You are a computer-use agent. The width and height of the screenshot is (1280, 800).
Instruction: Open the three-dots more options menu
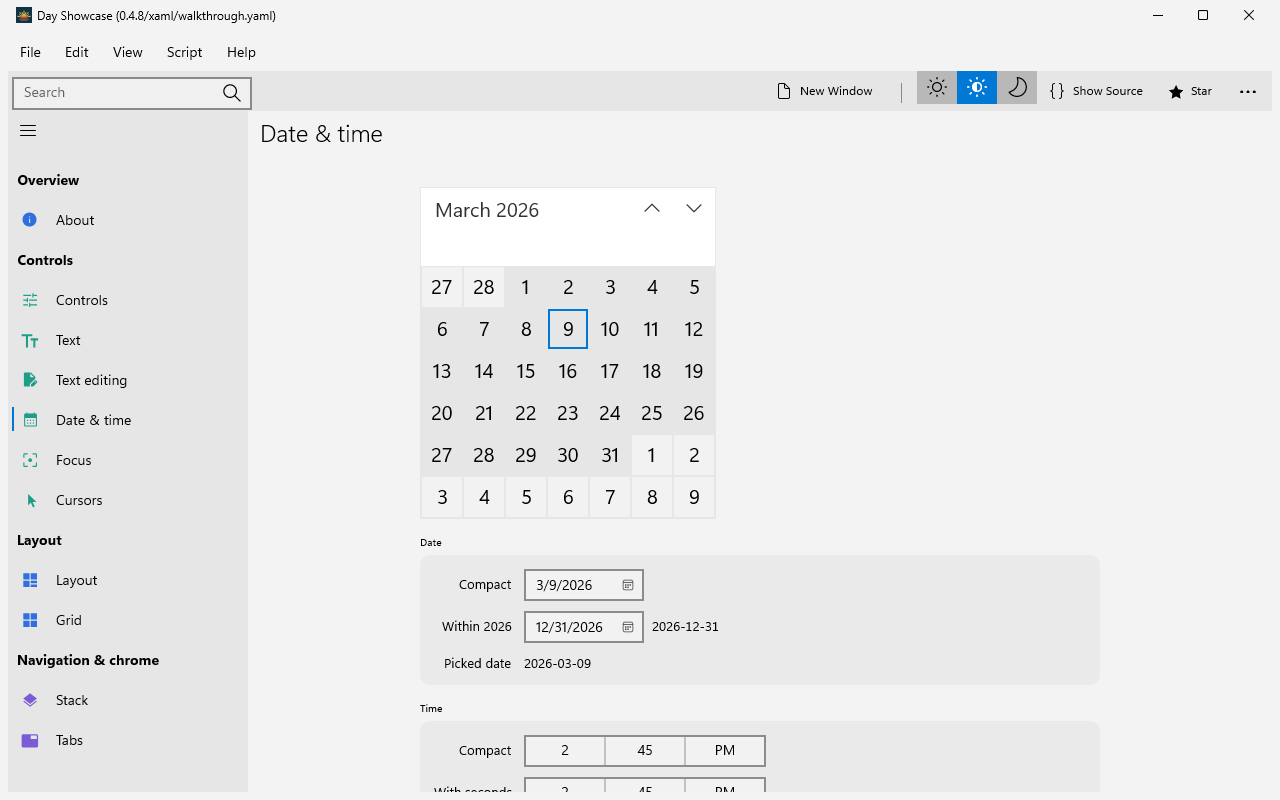pos(1248,91)
